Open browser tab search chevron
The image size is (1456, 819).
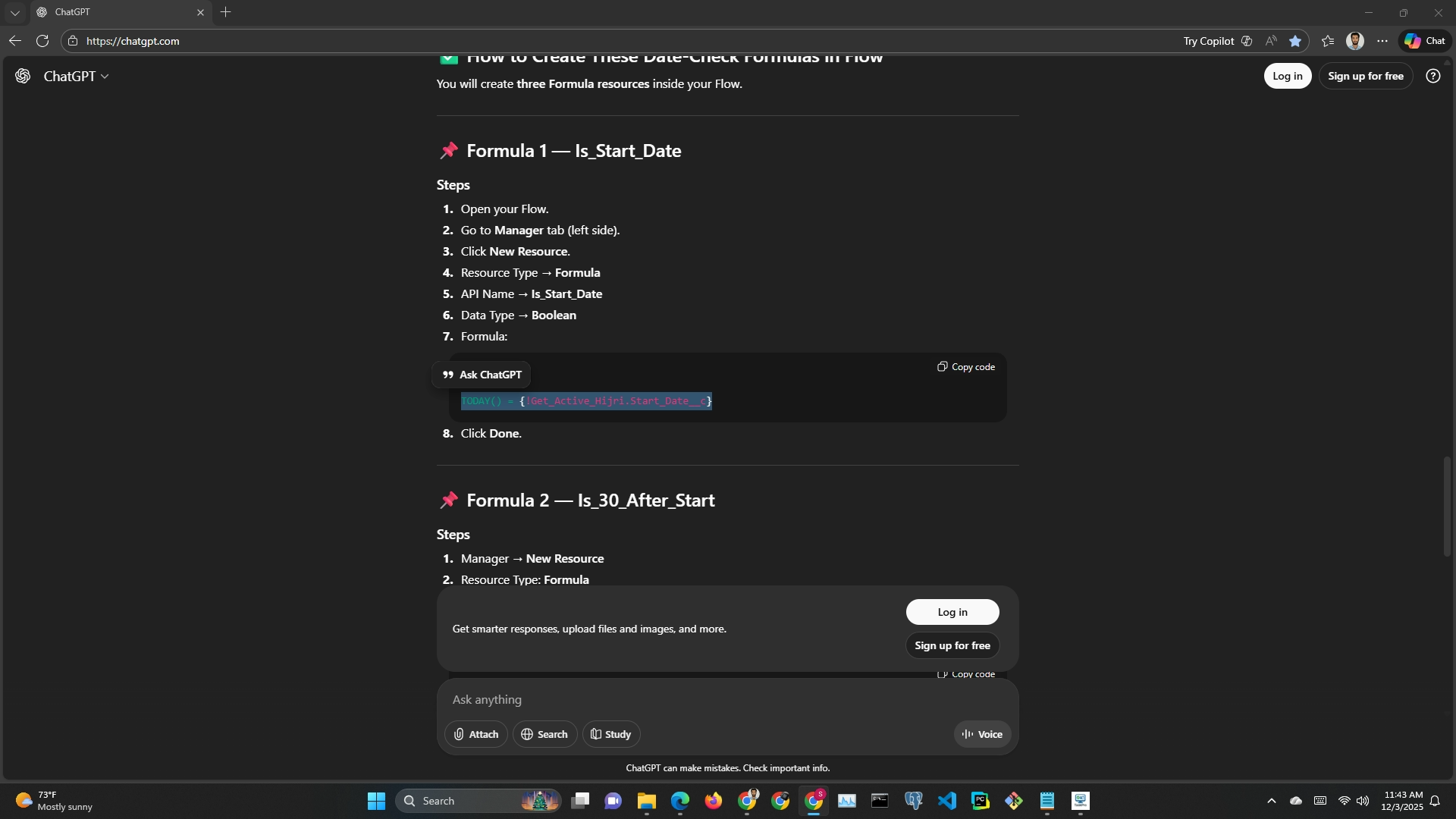[14, 12]
